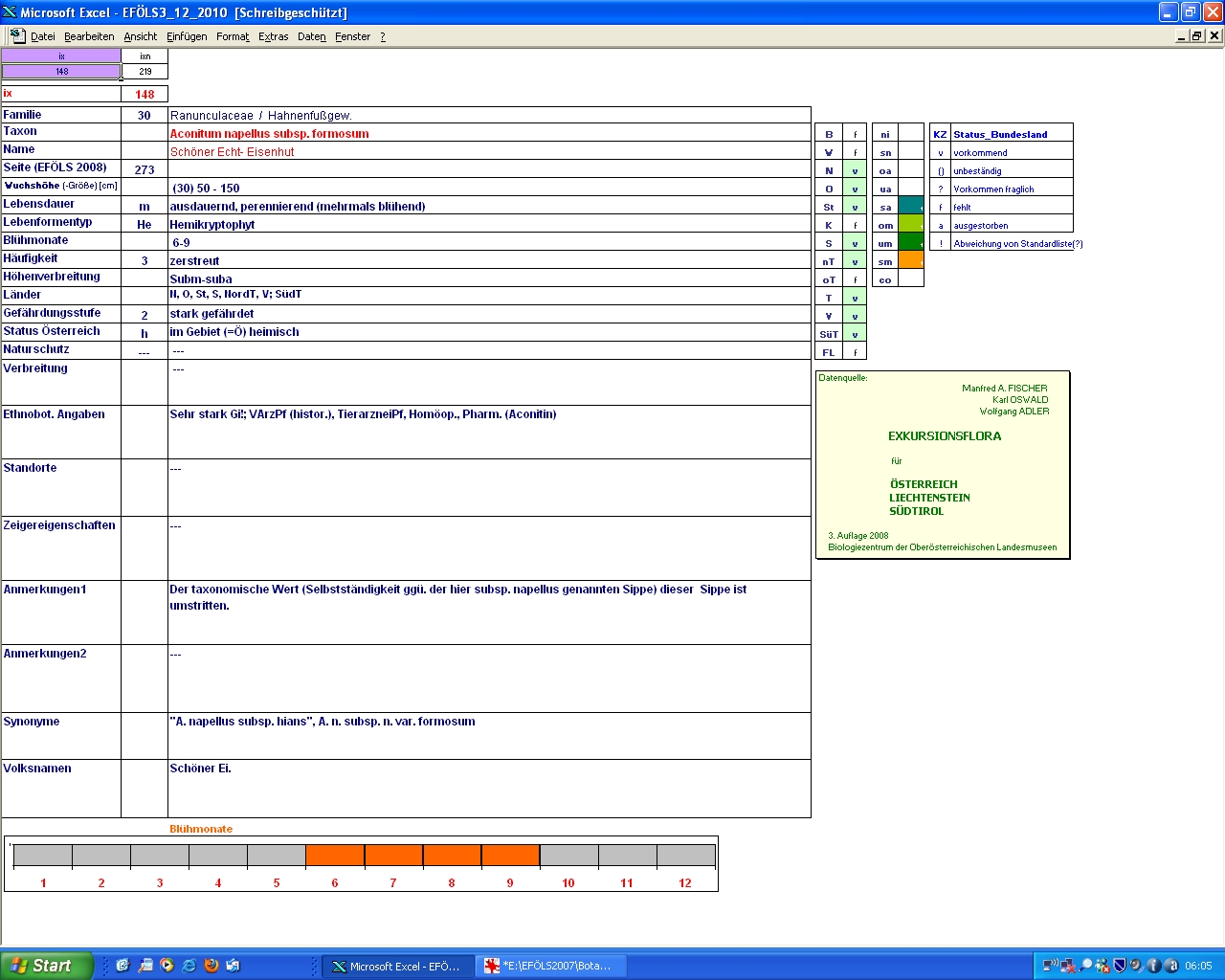Open the Daten menu
Viewport: 1225px width, 980px height.
pyautogui.click(x=312, y=36)
